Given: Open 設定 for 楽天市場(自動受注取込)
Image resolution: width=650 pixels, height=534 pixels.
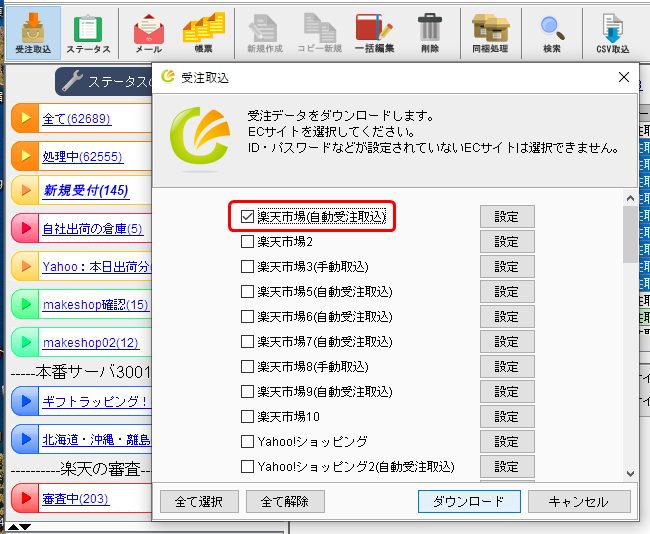Looking at the screenshot, I should pos(507,216).
